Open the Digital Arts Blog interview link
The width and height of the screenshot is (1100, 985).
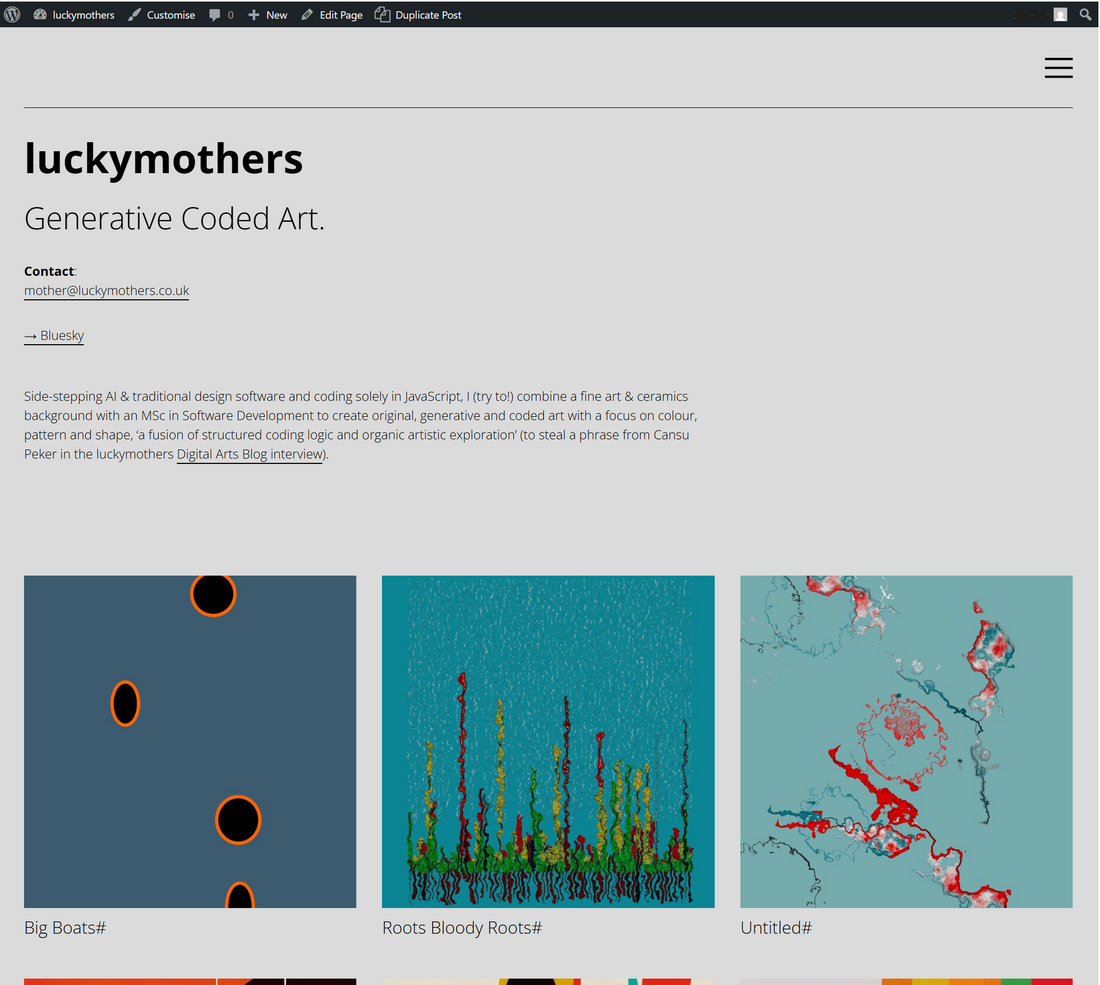(250, 454)
